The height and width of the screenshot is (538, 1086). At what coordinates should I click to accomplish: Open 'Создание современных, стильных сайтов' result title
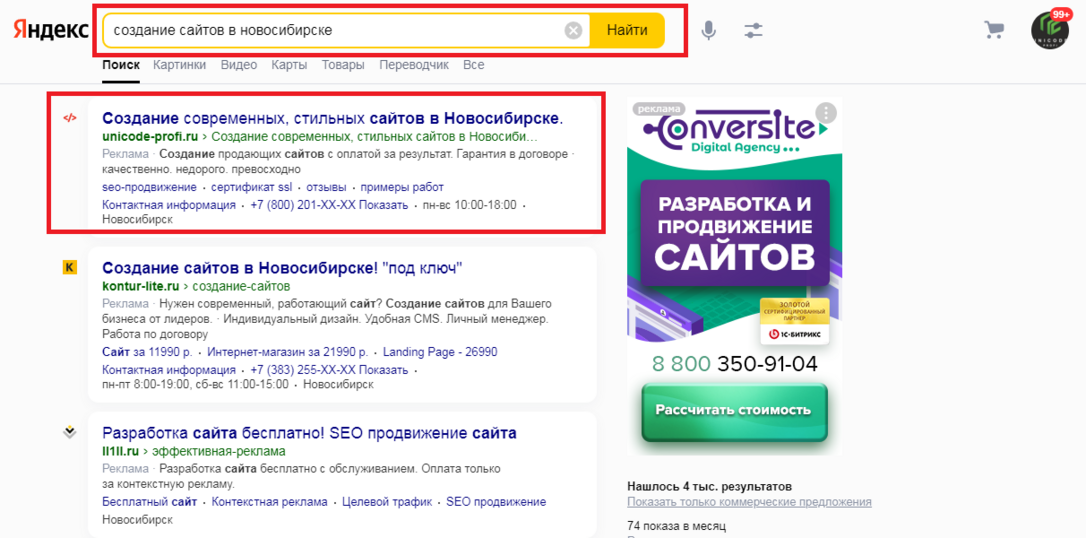pos(332,118)
